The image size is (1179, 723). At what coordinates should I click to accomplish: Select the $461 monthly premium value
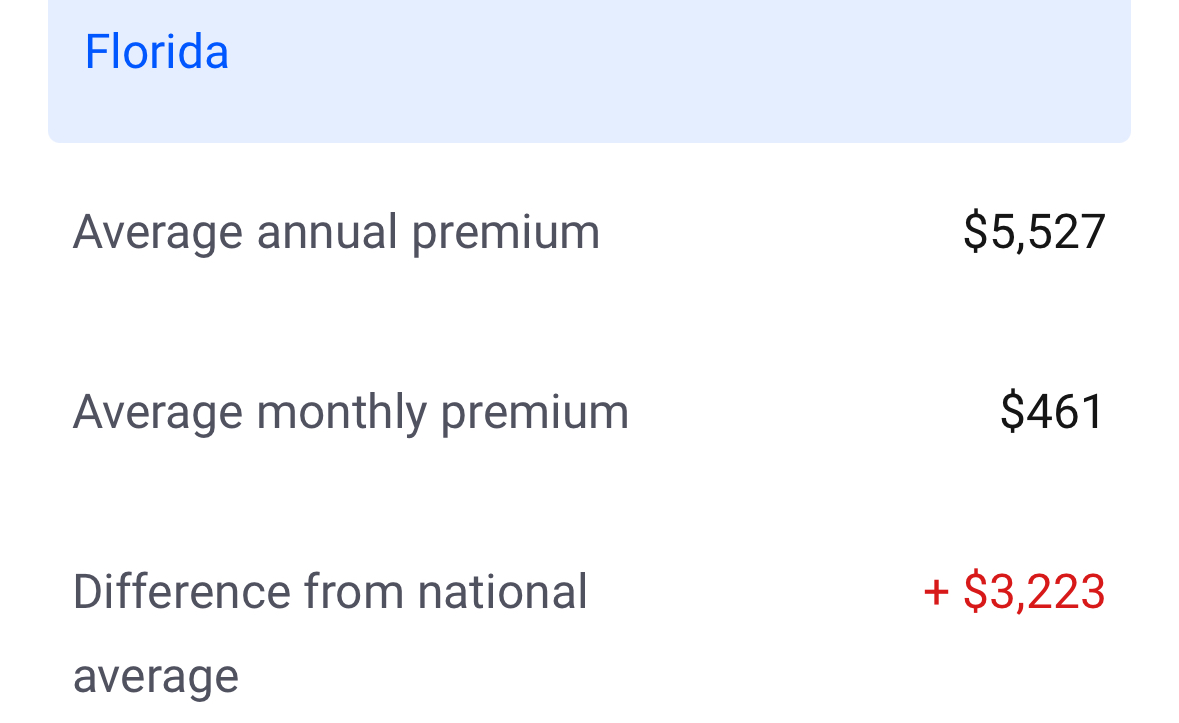coord(1052,412)
